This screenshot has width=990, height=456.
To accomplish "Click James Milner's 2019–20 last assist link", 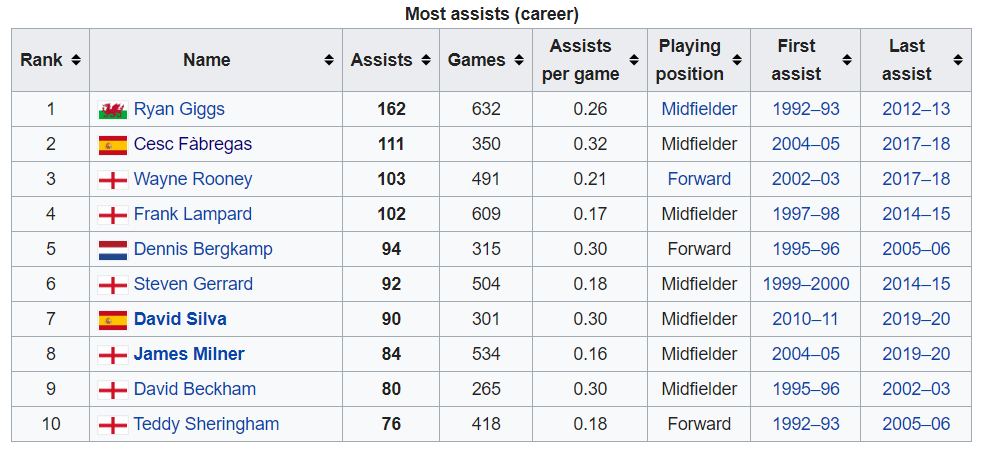I will coord(916,354).
